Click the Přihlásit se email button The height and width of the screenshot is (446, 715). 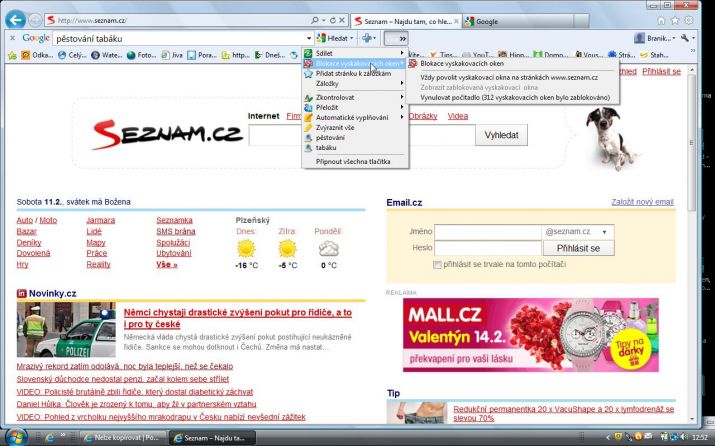[578, 248]
